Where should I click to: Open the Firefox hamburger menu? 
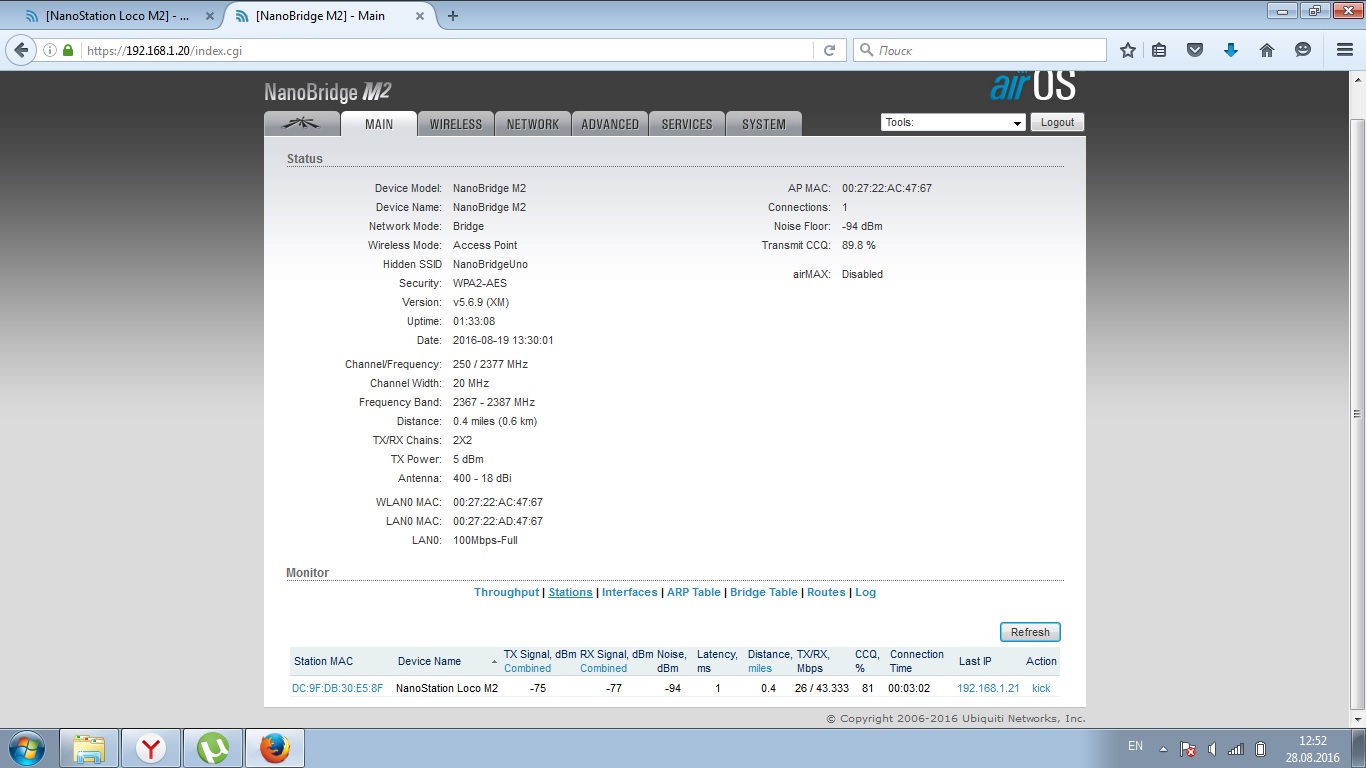click(x=1345, y=50)
